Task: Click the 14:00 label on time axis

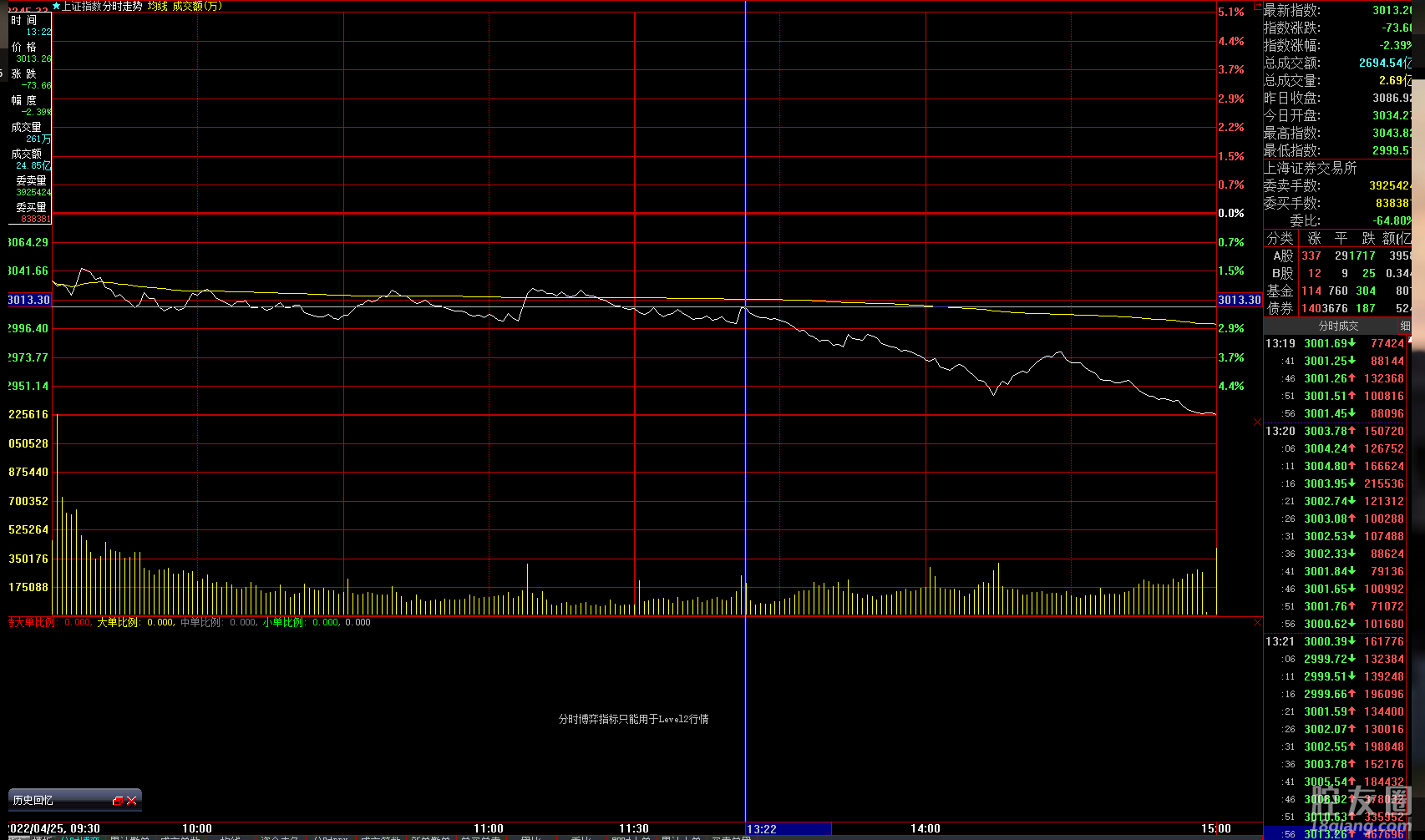Action: click(x=925, y=829)
